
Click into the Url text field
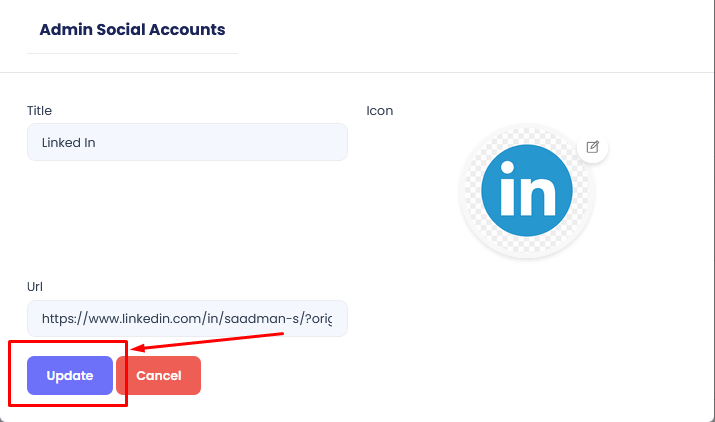187,319
